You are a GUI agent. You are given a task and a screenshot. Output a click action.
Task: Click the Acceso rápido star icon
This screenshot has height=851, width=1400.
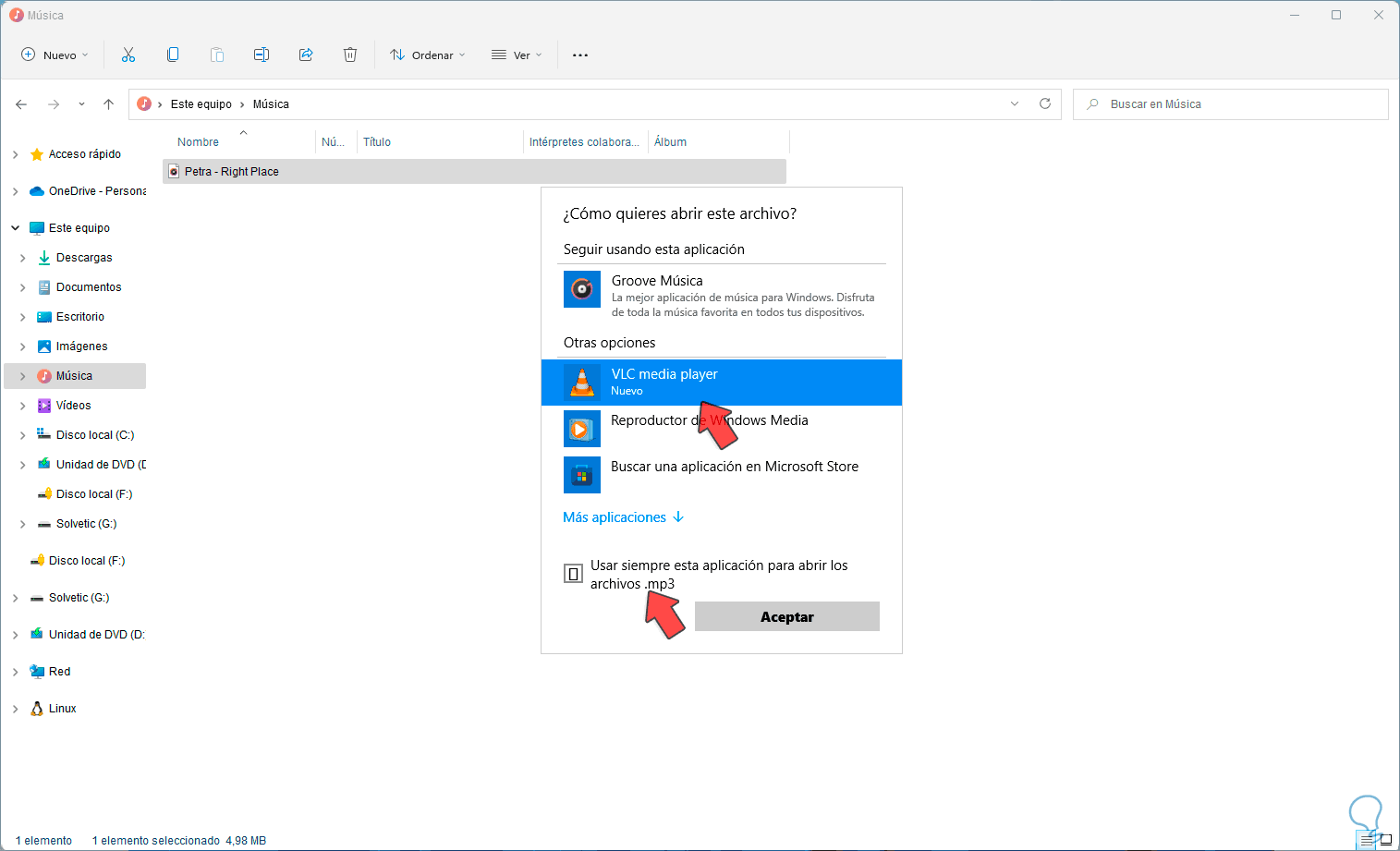(37, 154)
